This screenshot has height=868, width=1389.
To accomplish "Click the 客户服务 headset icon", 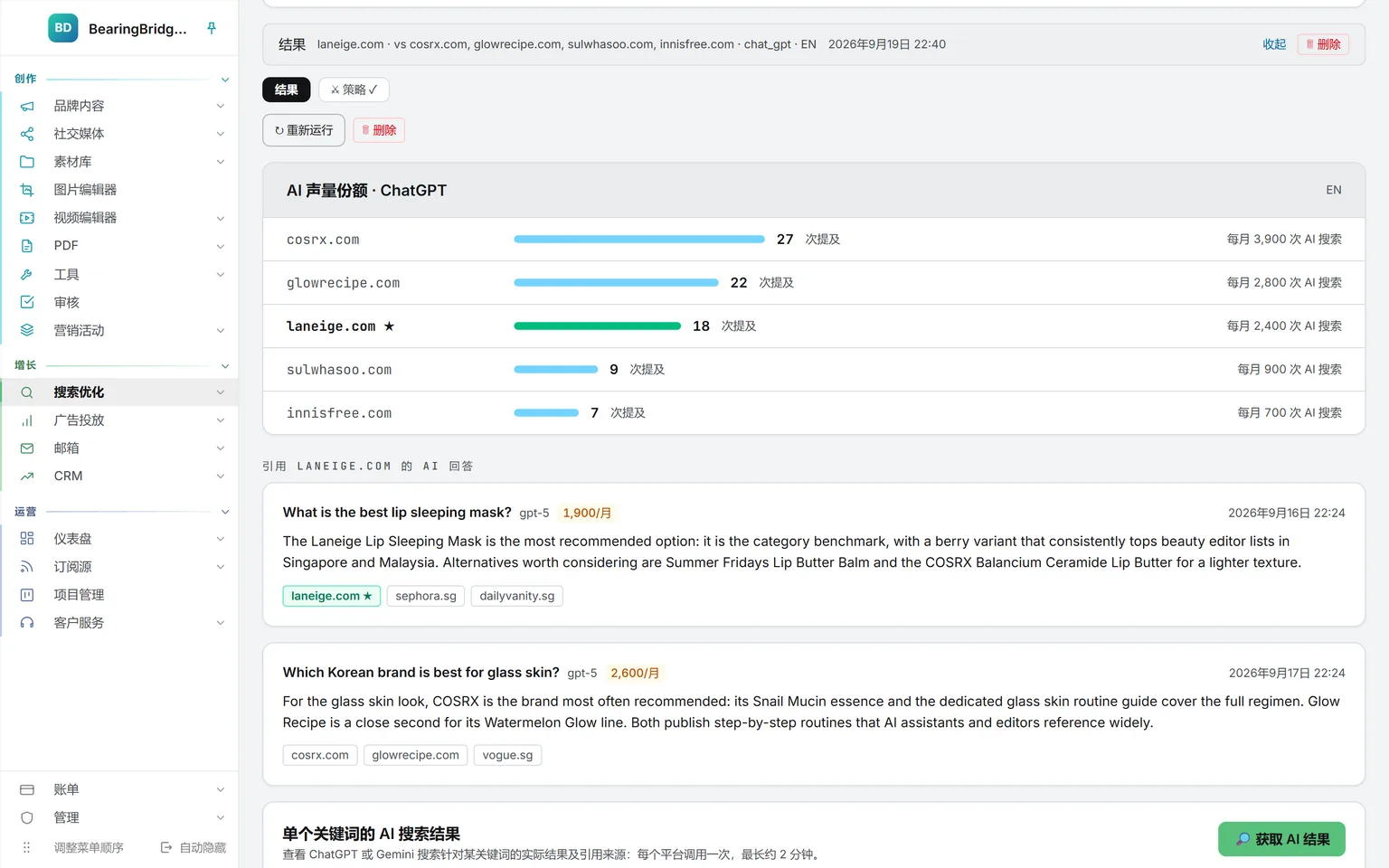I will point(27,623).
